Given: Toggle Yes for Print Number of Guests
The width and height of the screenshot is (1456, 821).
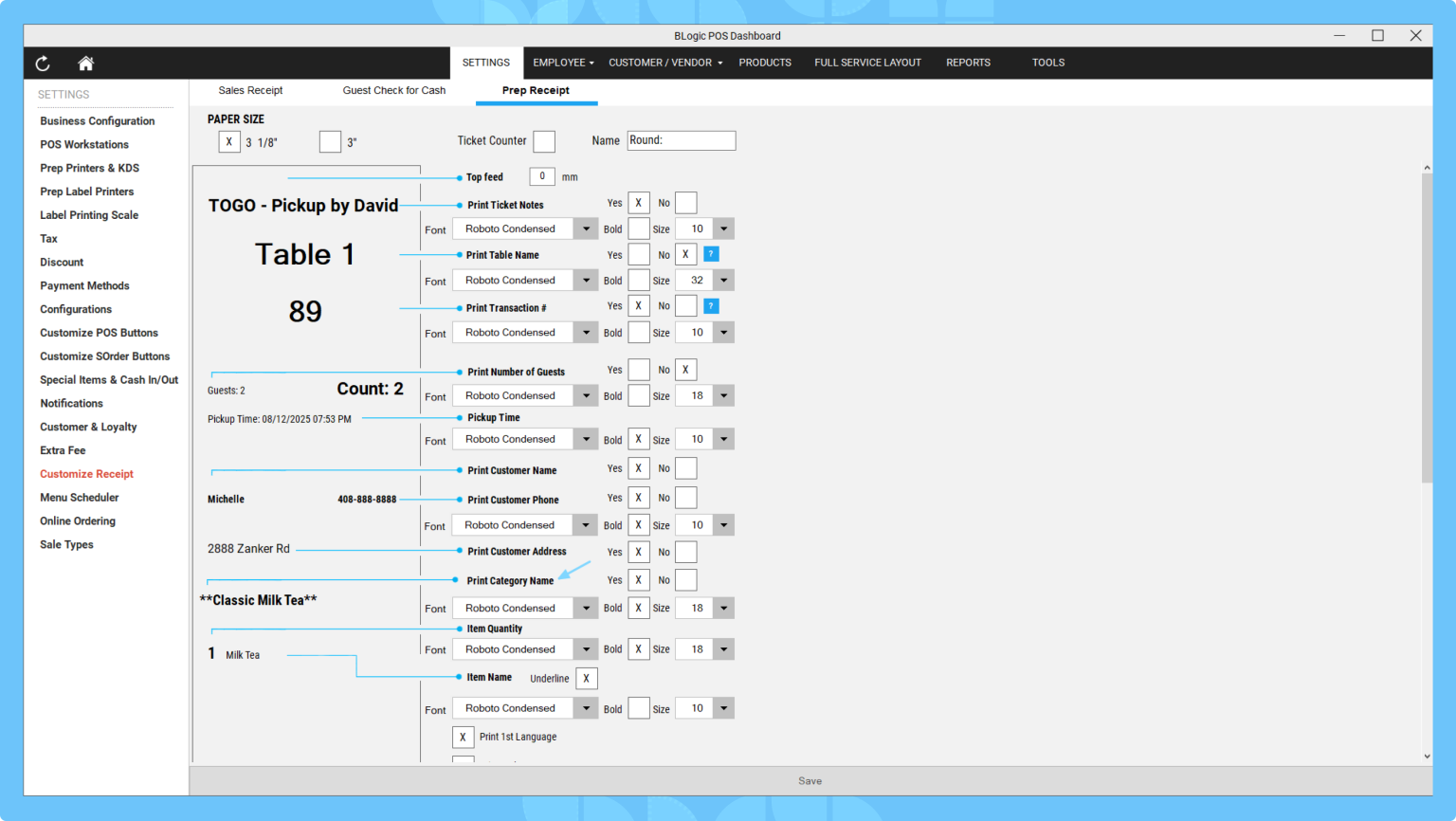Looking at the screenshot, I should [639, 370].
